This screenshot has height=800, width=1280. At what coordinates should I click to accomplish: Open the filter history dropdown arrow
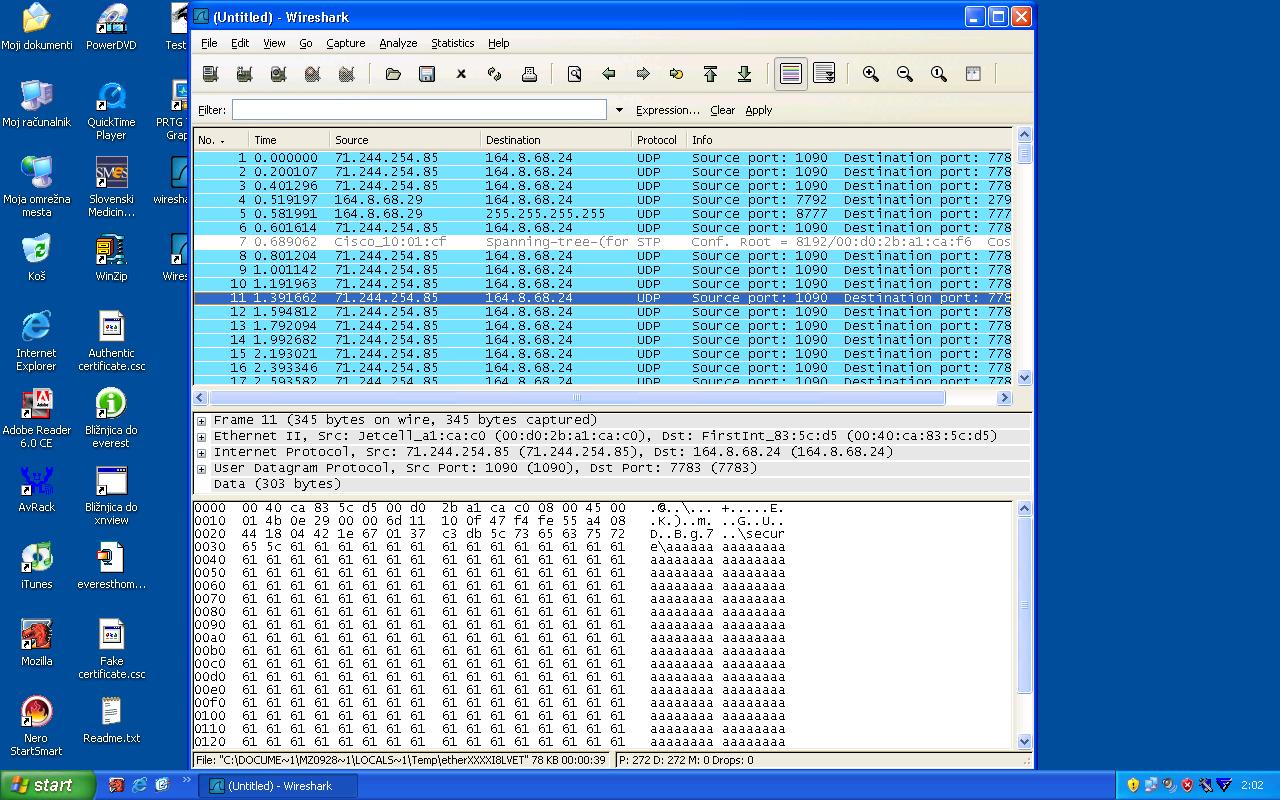(619, 110)
